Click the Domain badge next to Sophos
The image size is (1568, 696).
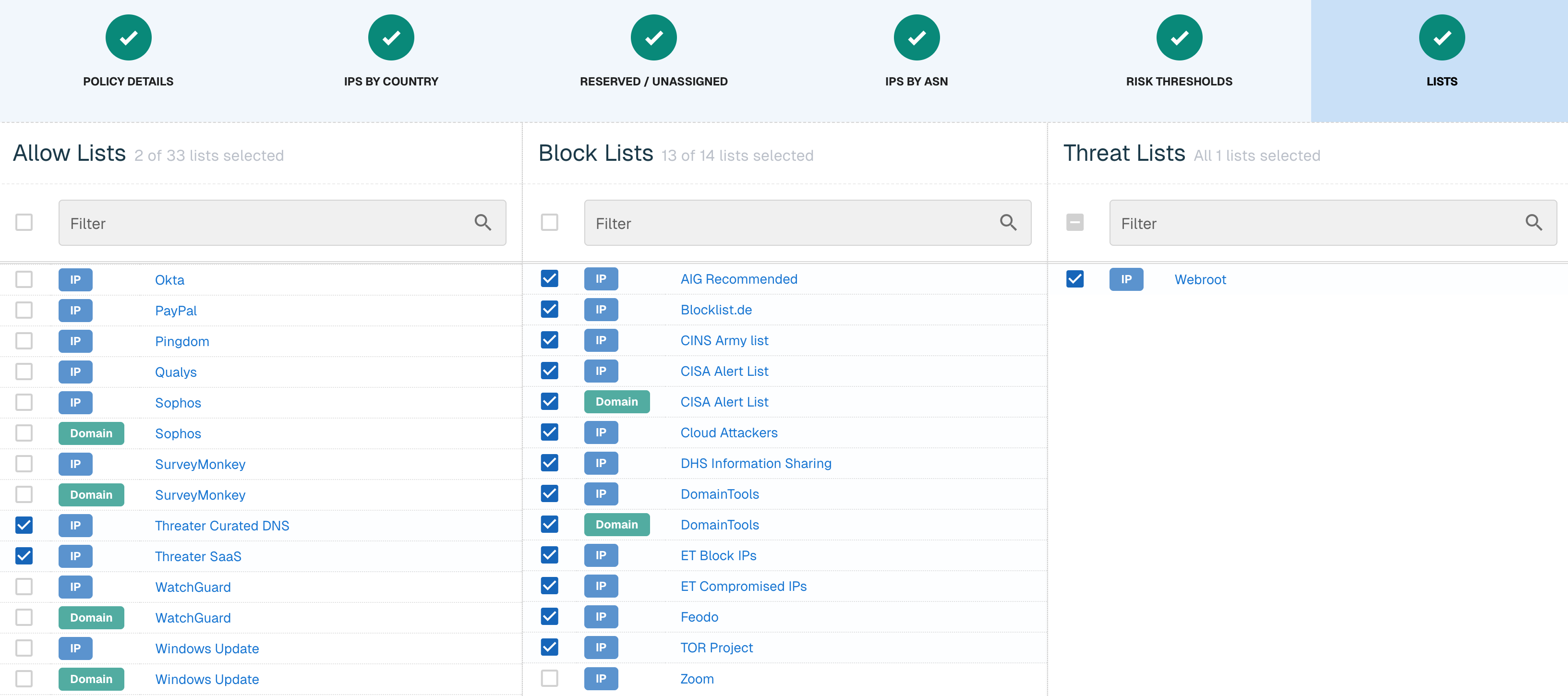coord(91,433)
